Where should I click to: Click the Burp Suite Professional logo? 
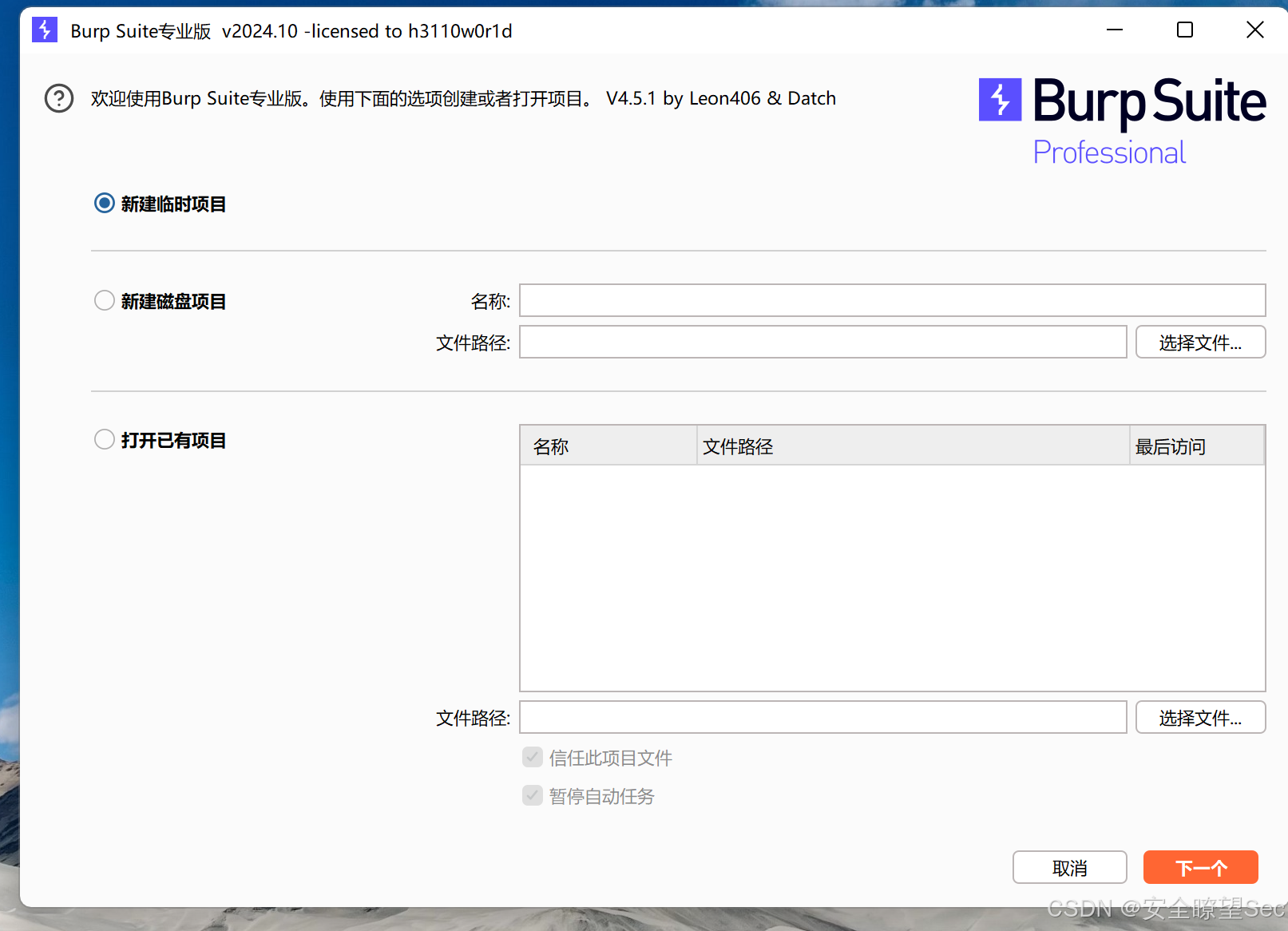(1122, 121)
